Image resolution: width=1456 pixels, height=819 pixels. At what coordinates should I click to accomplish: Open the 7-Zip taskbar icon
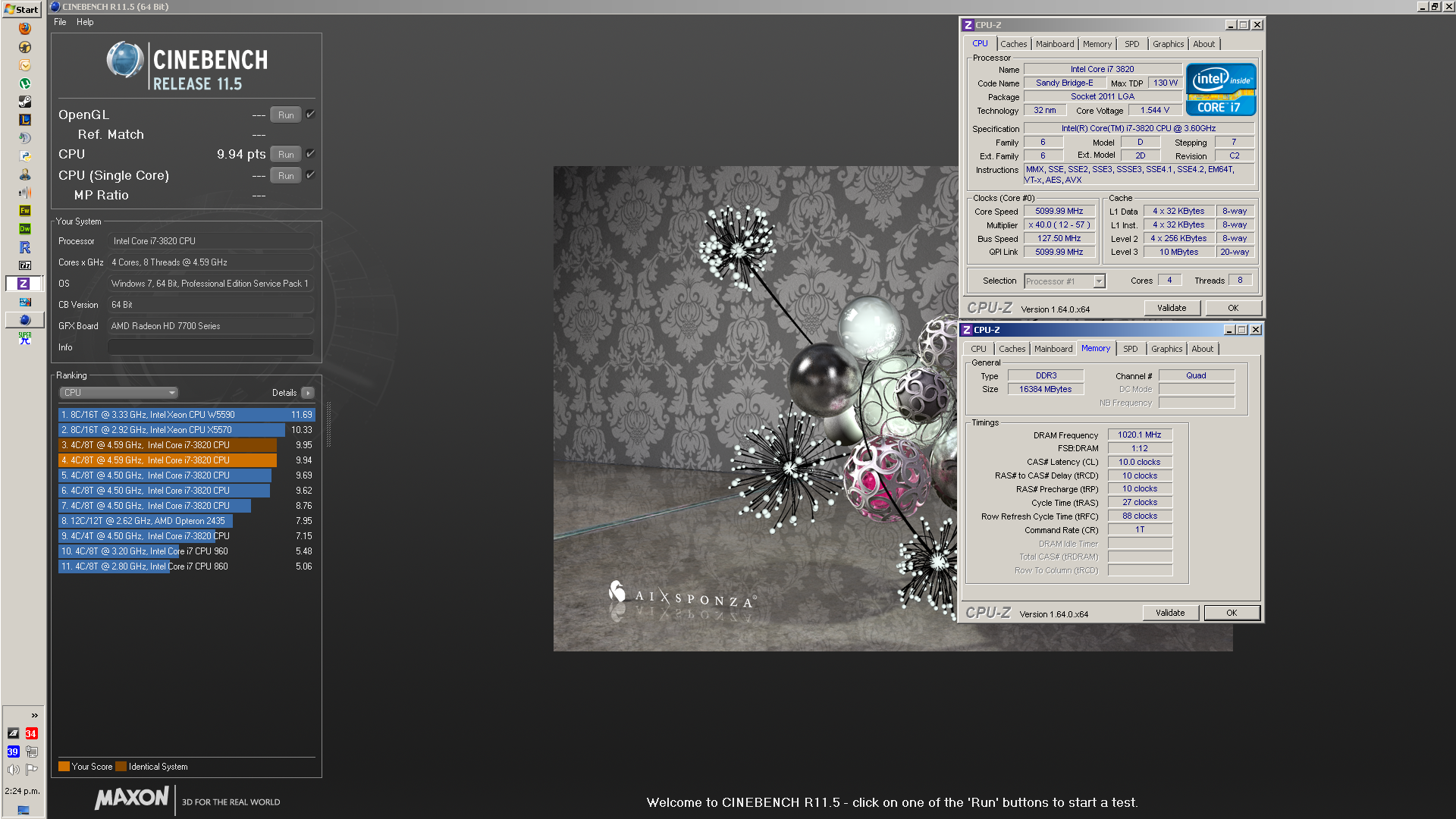[x=25, y=265]
